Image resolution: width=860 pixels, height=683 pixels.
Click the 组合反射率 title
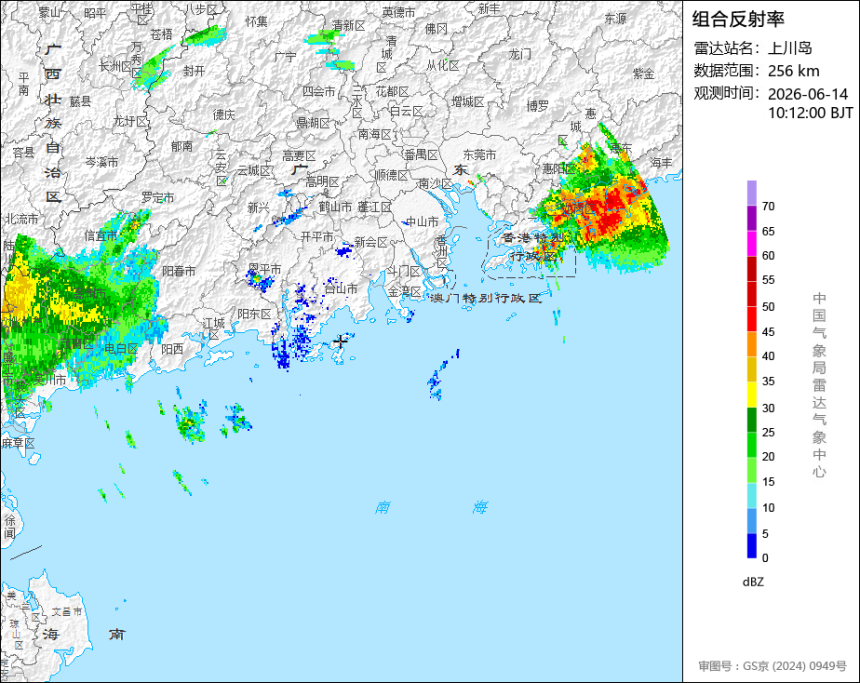738,19
